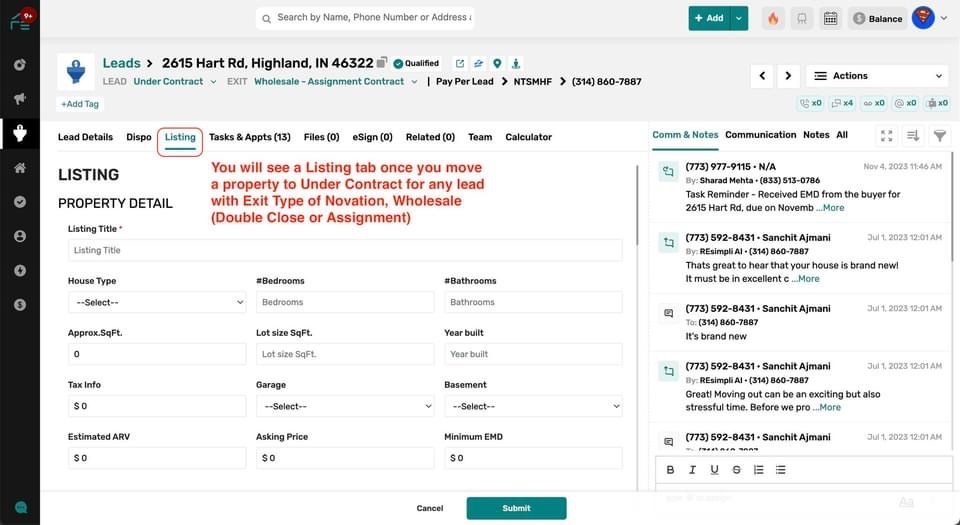Toggle italic formatting in note editor
This screenshot has width=960, height=525.
[692, 469]
